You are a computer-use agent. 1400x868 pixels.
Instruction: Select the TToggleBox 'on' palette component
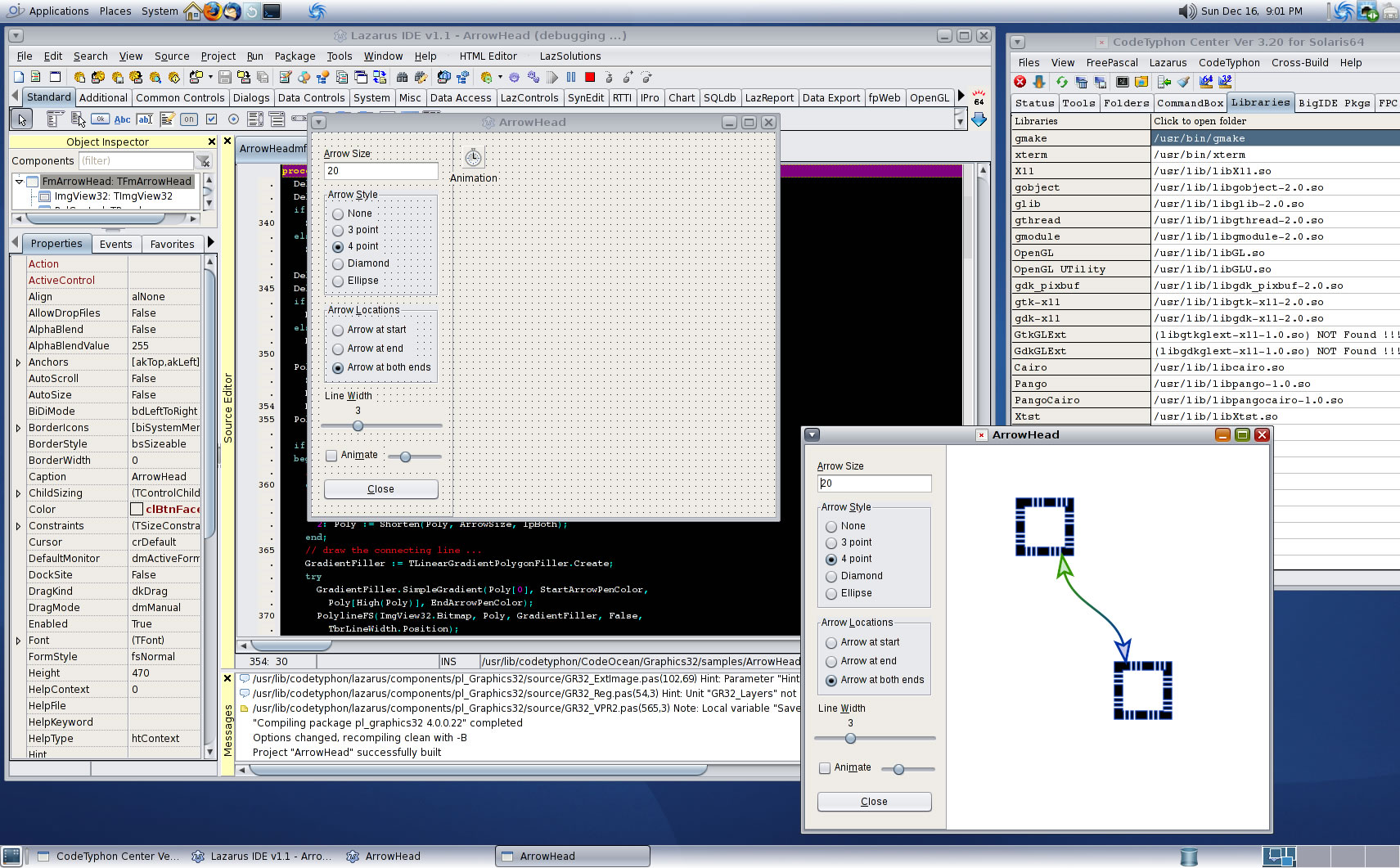(x=189, y=119)
